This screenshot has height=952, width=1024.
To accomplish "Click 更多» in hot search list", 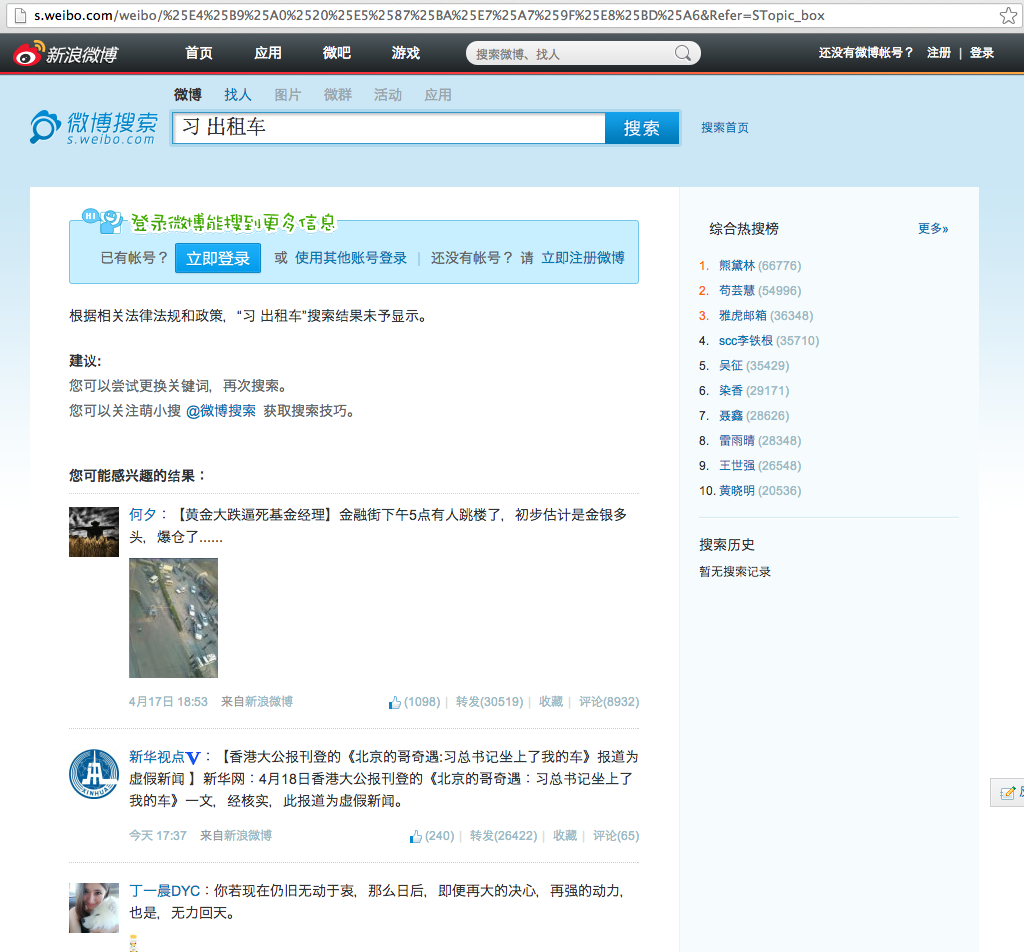I will 933,229.
